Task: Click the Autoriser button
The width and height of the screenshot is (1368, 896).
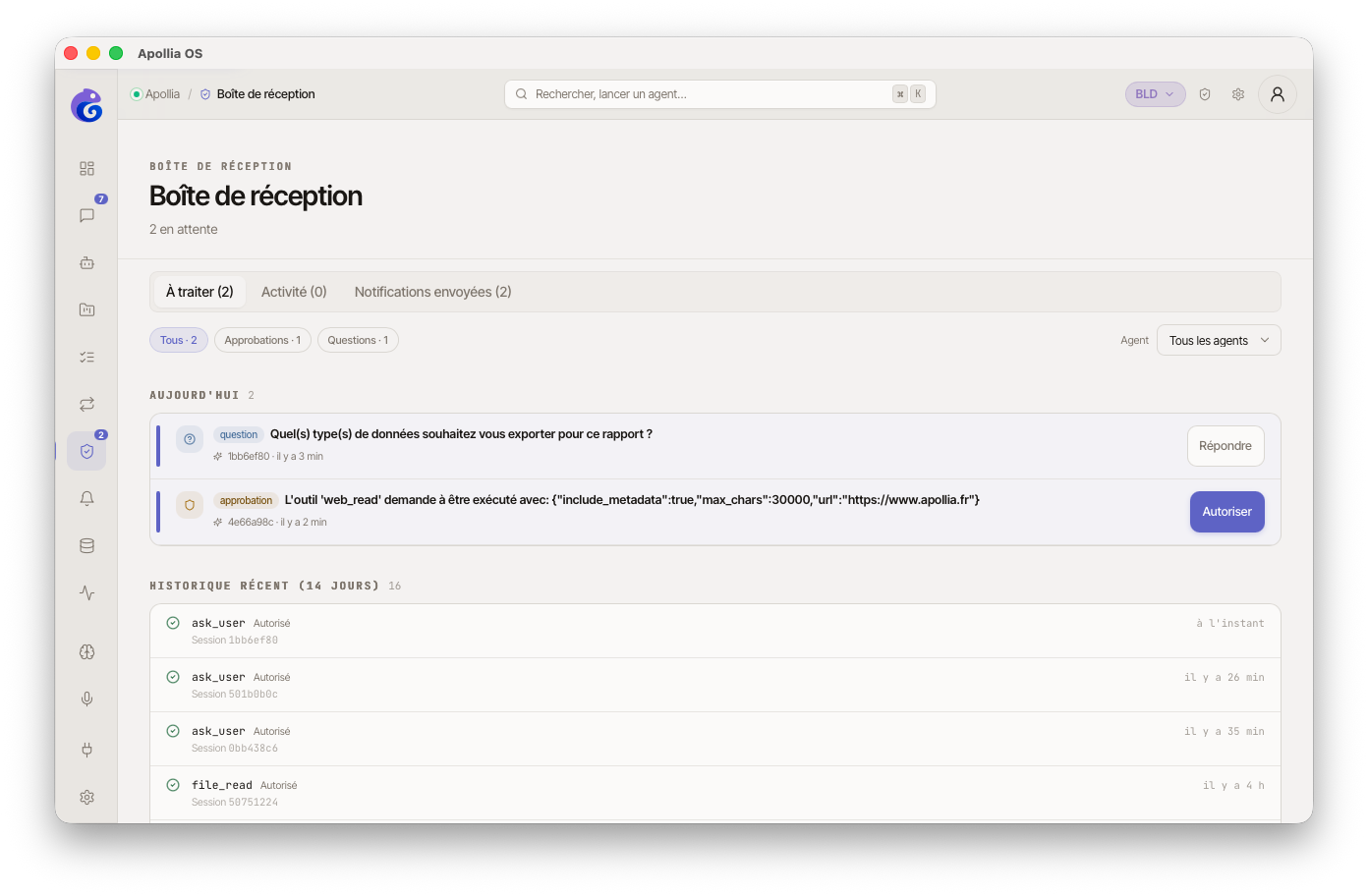Action: pos(1227,512)
